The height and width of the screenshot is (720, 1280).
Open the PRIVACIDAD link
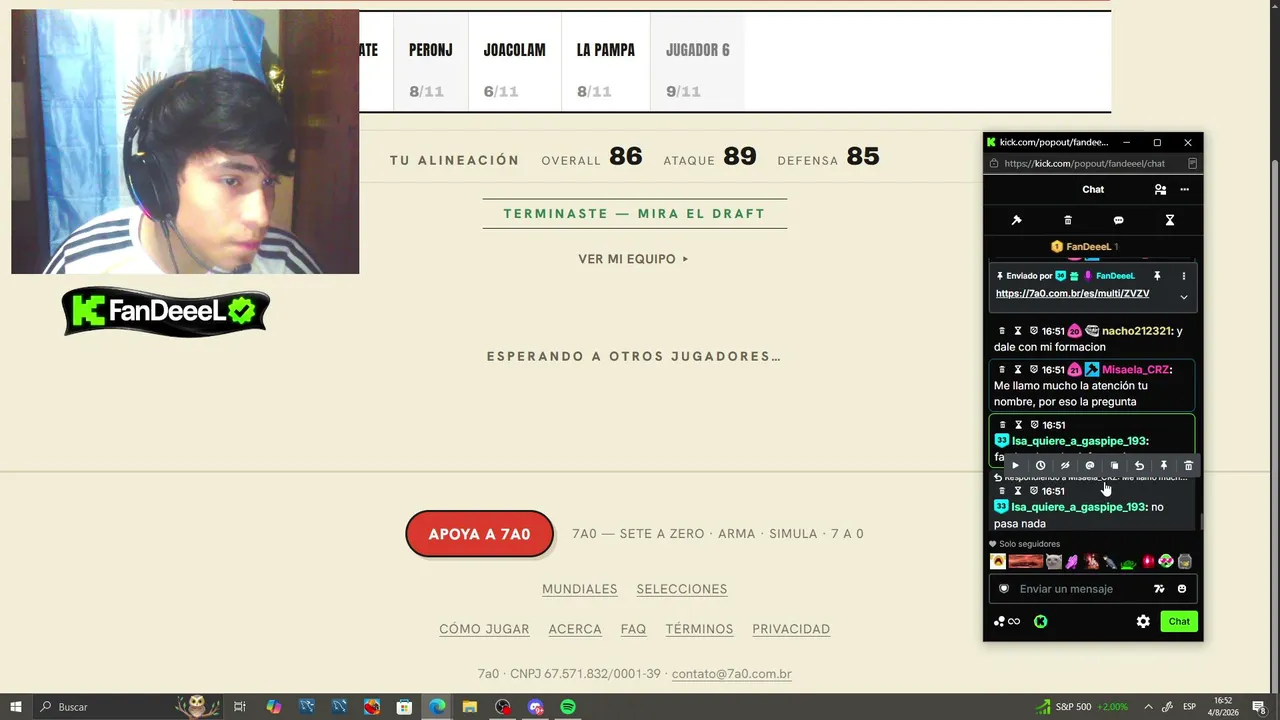[791, 629]
